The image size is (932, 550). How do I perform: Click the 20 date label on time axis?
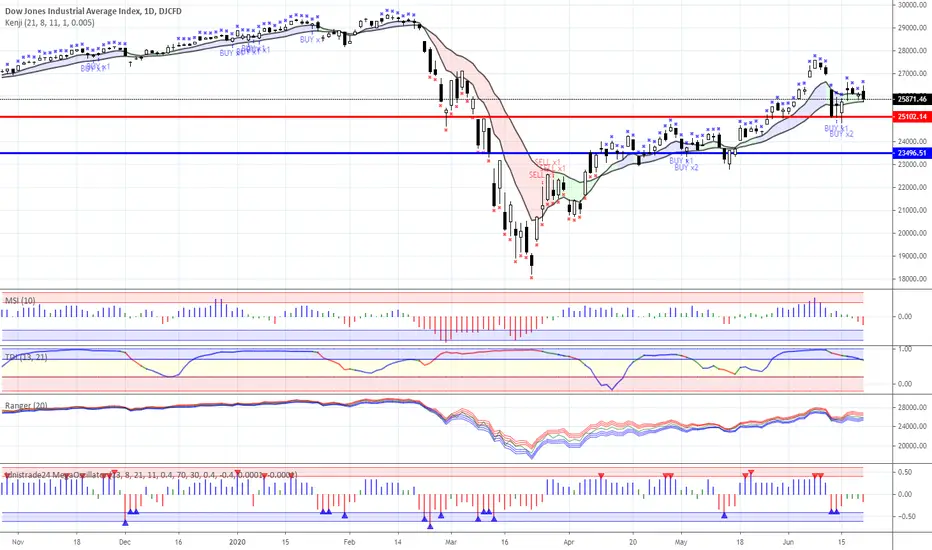point(633,542)
